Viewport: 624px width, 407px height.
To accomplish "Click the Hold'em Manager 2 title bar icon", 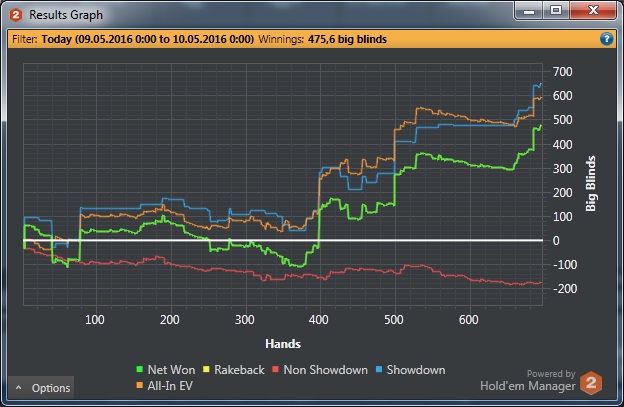I will pos(16,15).
